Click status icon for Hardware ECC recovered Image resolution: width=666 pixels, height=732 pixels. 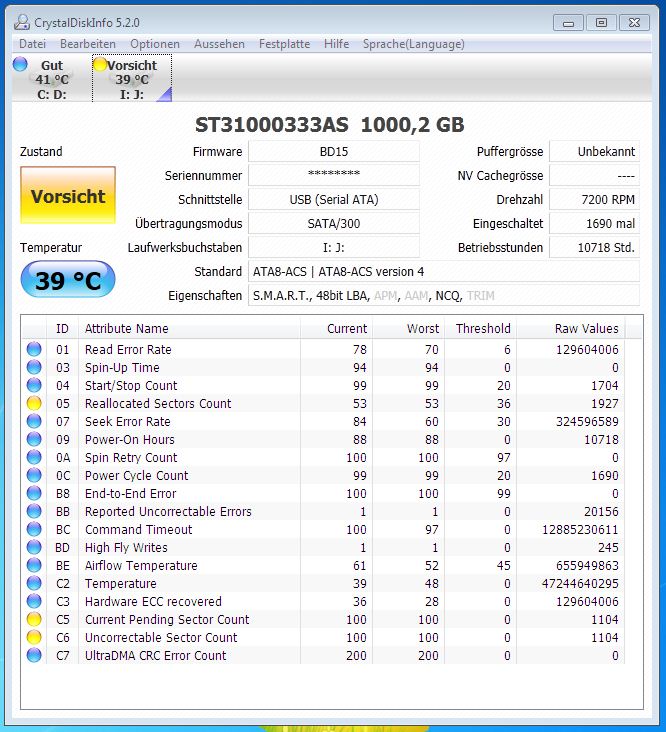coord(34,601)
